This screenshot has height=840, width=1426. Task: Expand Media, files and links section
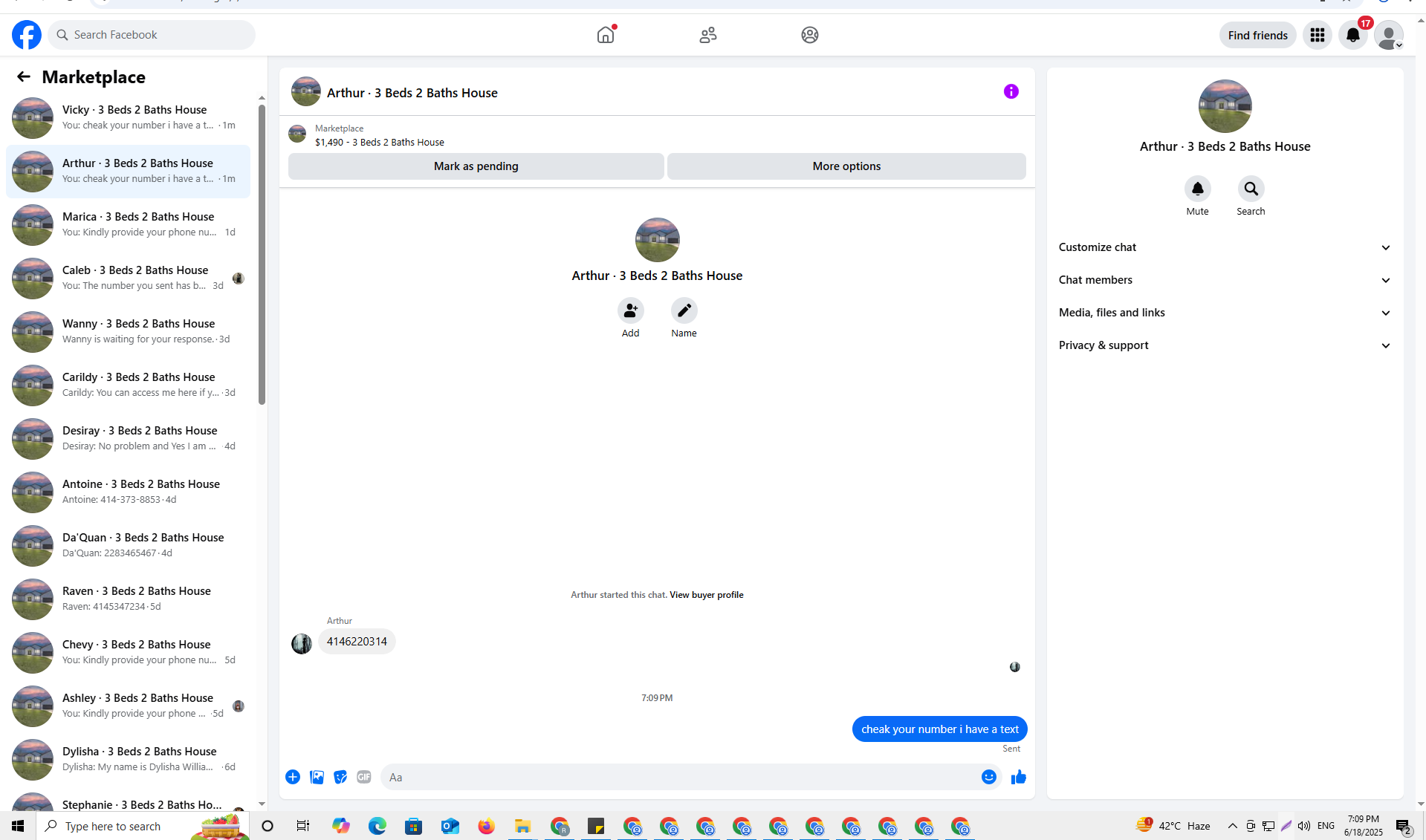(1225, 313)
